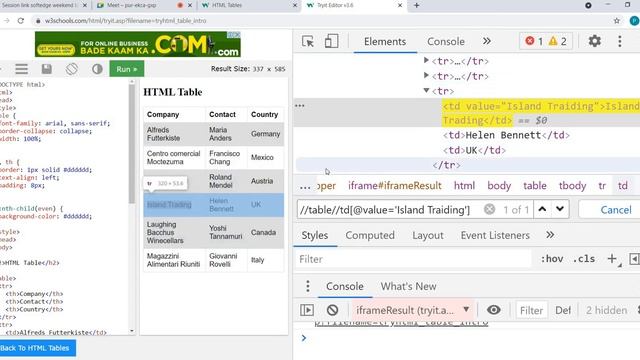640x360 pixels.
Task: Toggle the device toolbar icon
Action: pyautogui.click(x=331, y=41)
